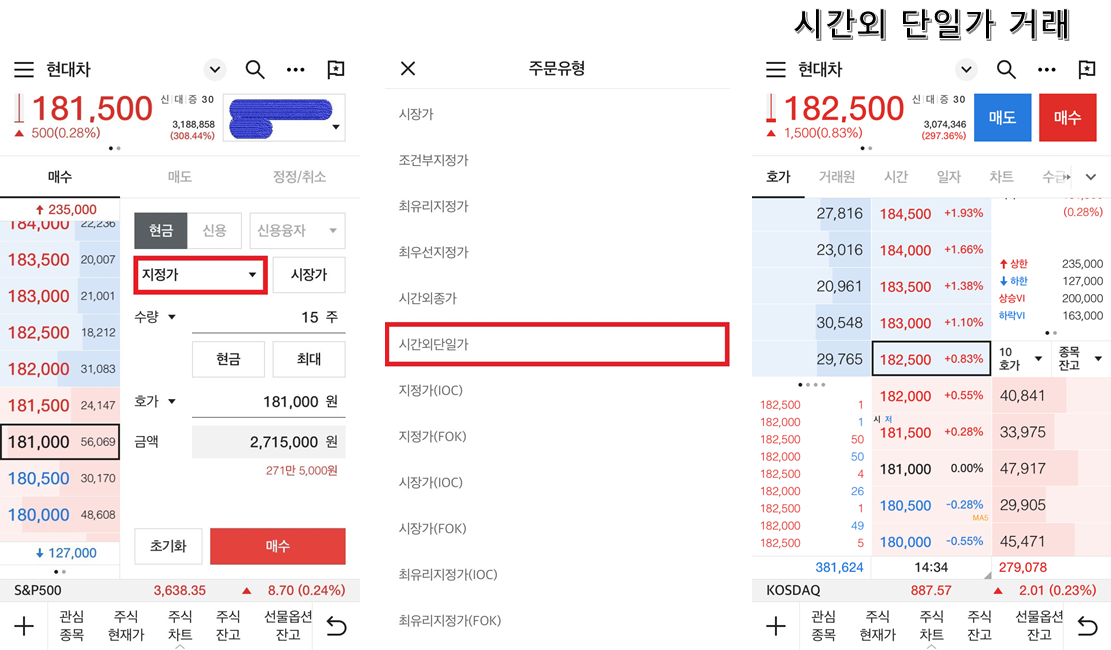The width and height of the screenshot is (1111, 650).
Task: Open hamburger menu in left 현대차 screen
Action: 24,69
